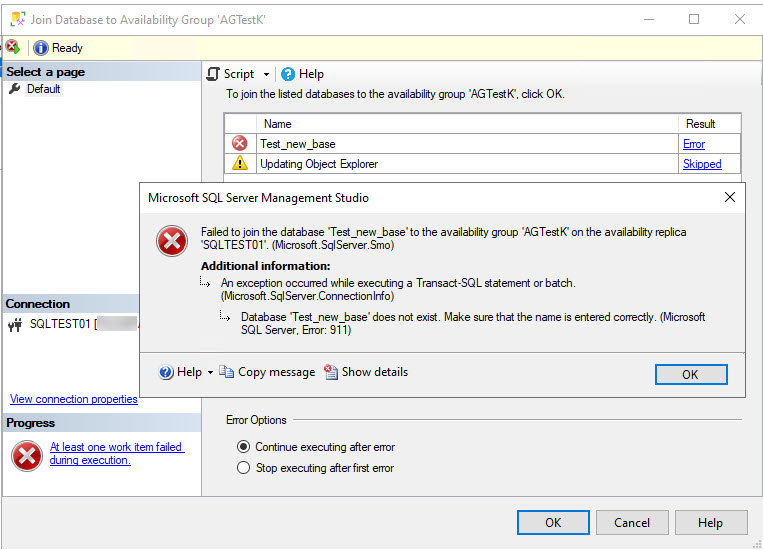Open the Script dropdown arrow
Image resolution: width=763 pixels, height=550 pixels.
[266, 74]
